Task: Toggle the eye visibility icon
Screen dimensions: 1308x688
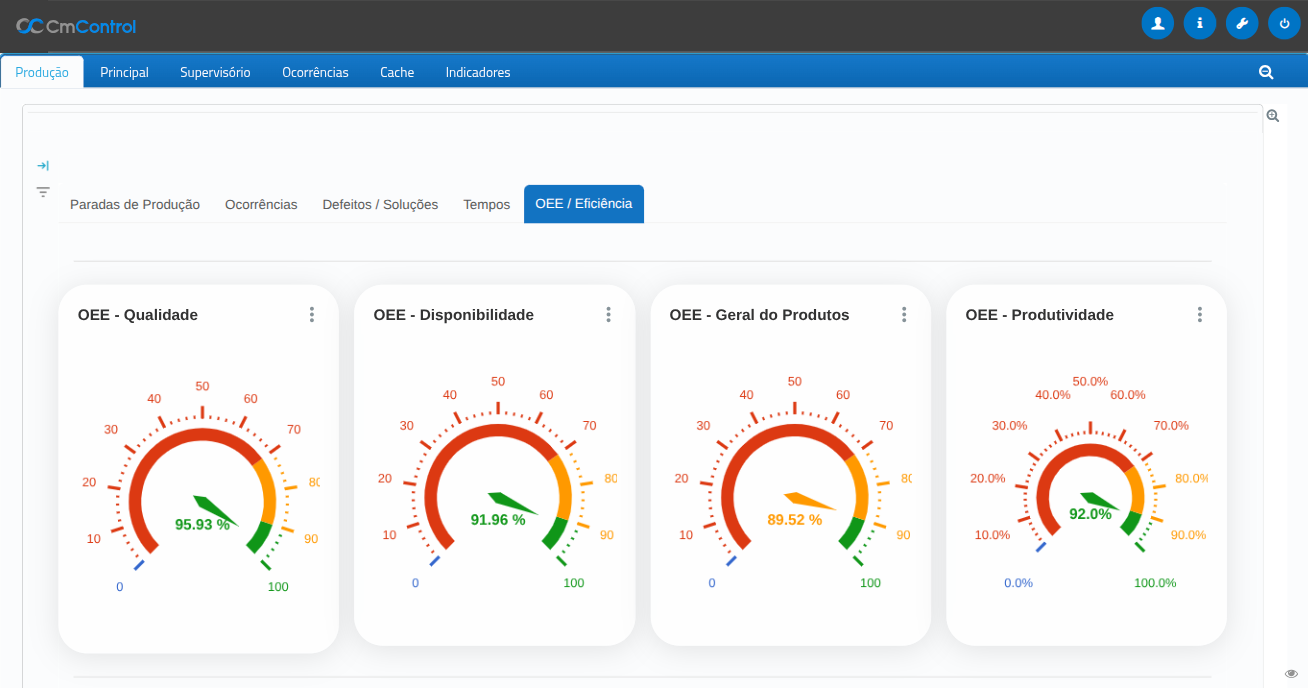Action: click(x=1291, y=674)
